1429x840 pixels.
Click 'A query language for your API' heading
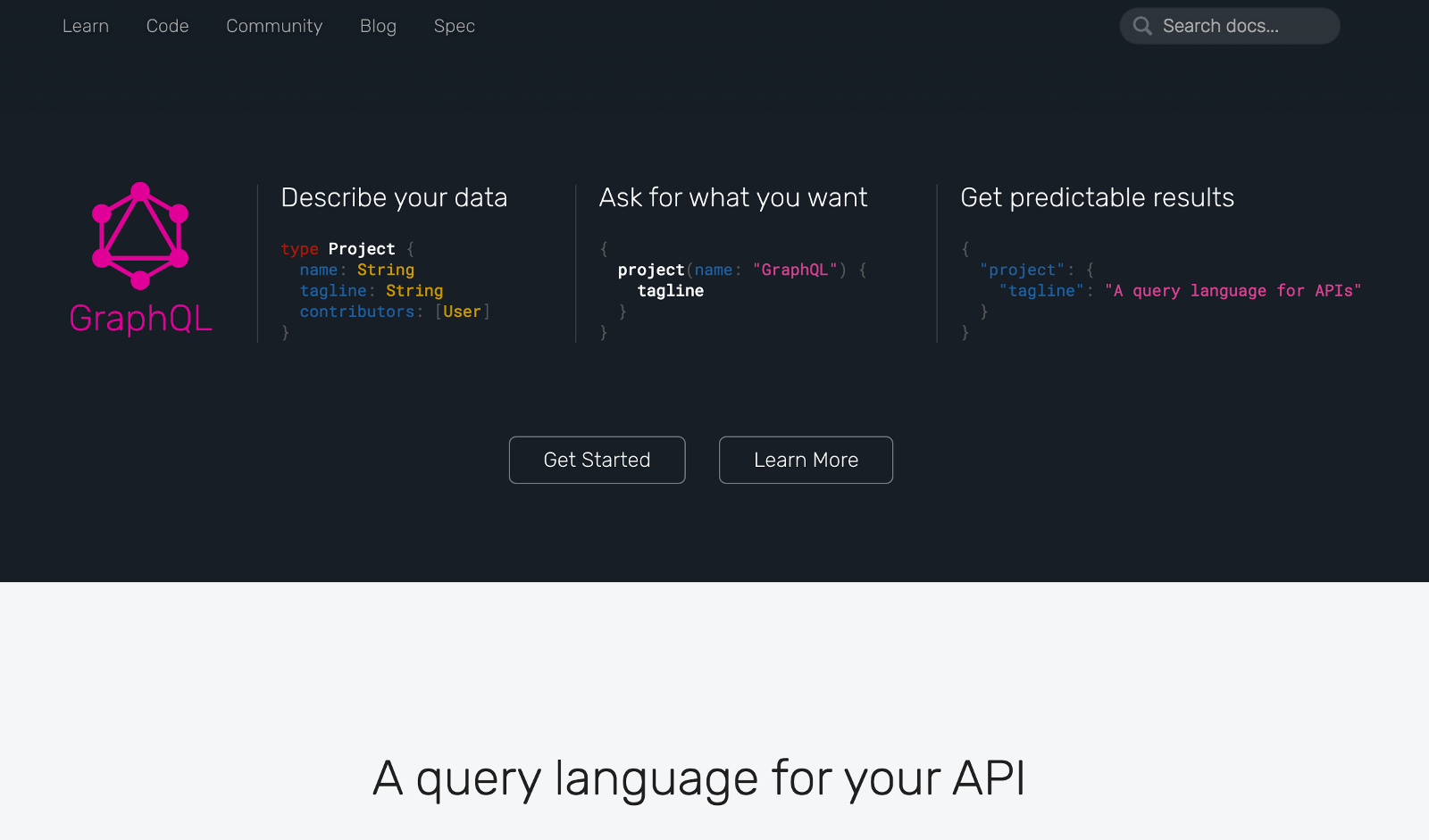[699, 778]
